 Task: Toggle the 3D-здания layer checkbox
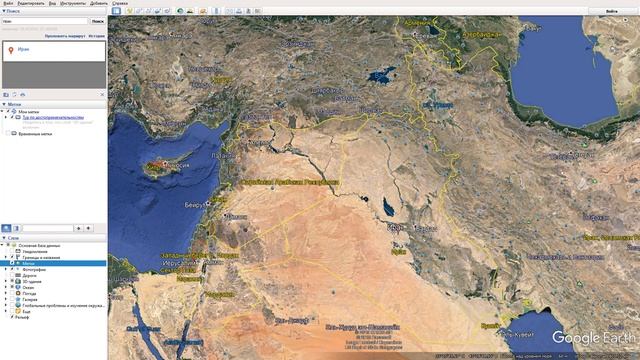[x=12, y=282]
